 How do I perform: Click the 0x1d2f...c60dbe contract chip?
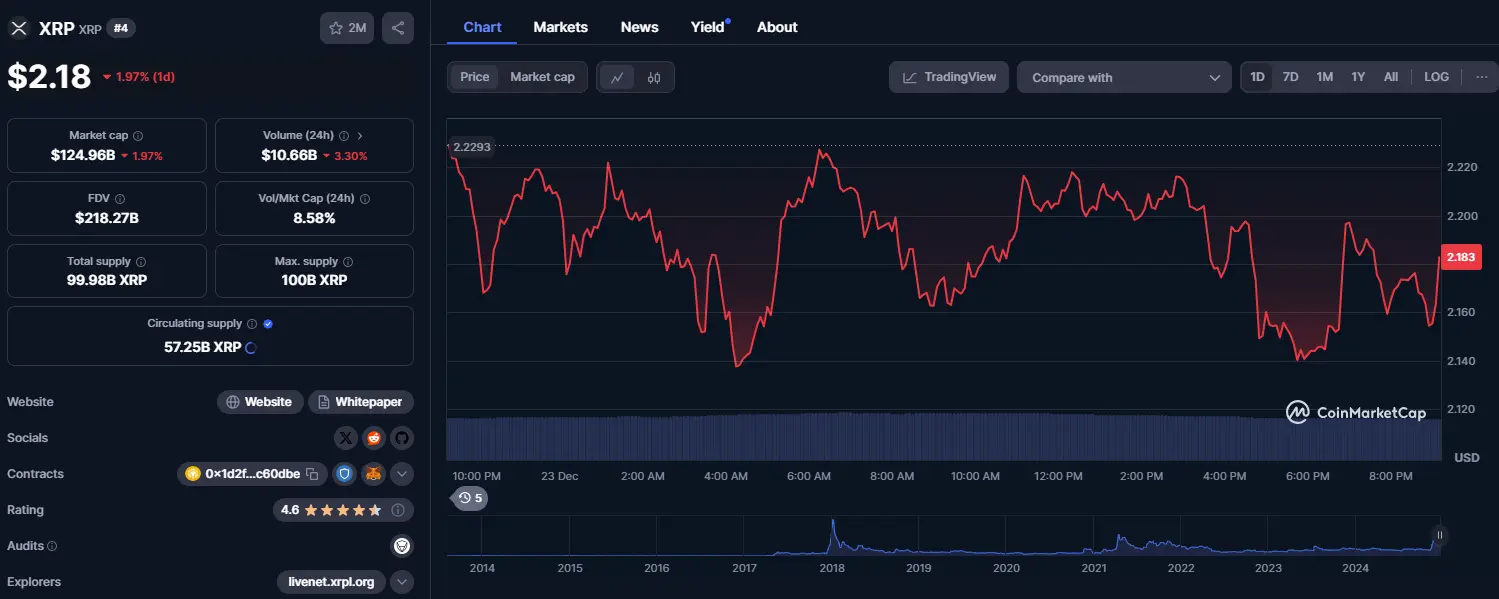(252, 474)
